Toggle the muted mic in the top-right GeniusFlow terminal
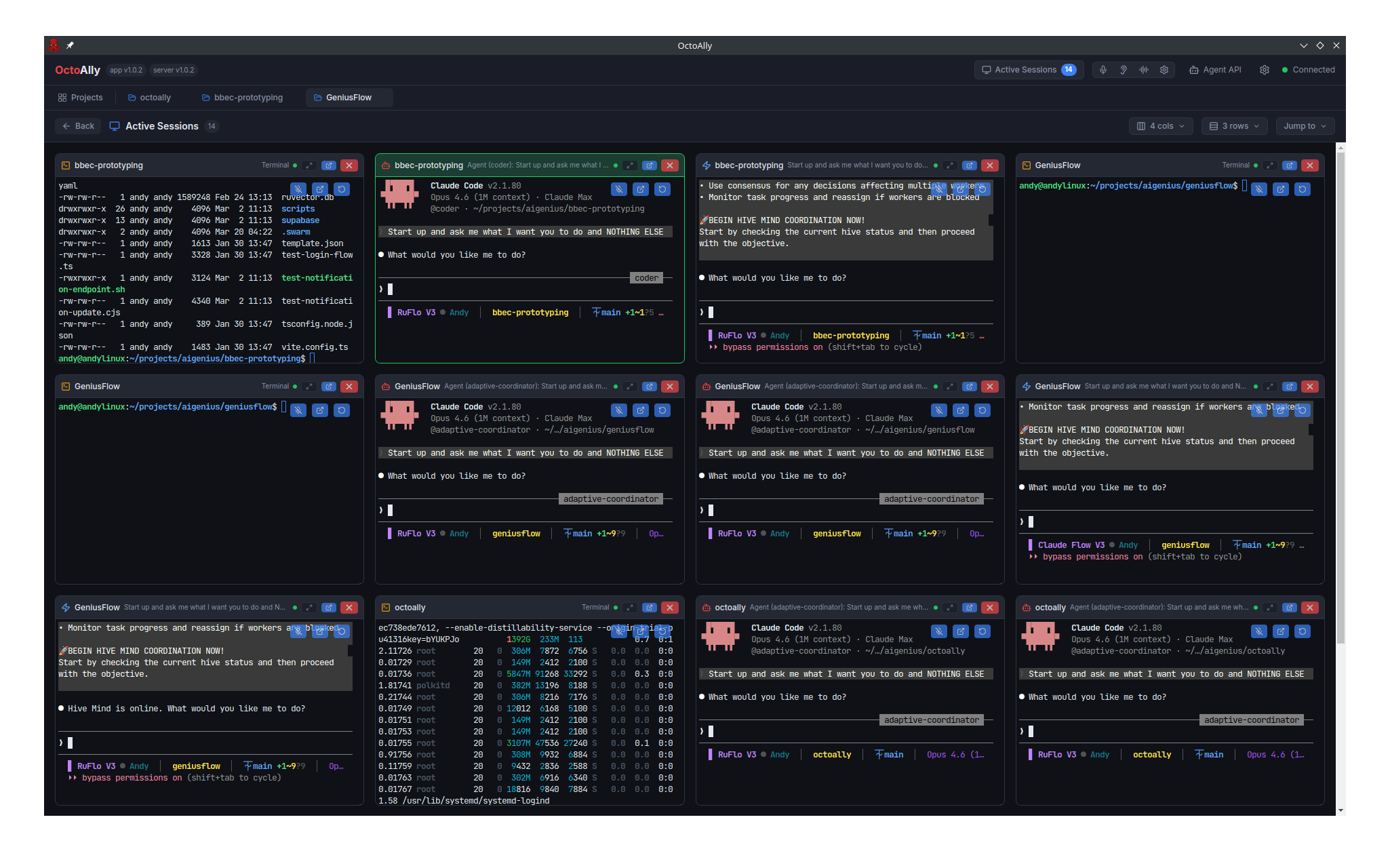 click(x=1259, y=189)
